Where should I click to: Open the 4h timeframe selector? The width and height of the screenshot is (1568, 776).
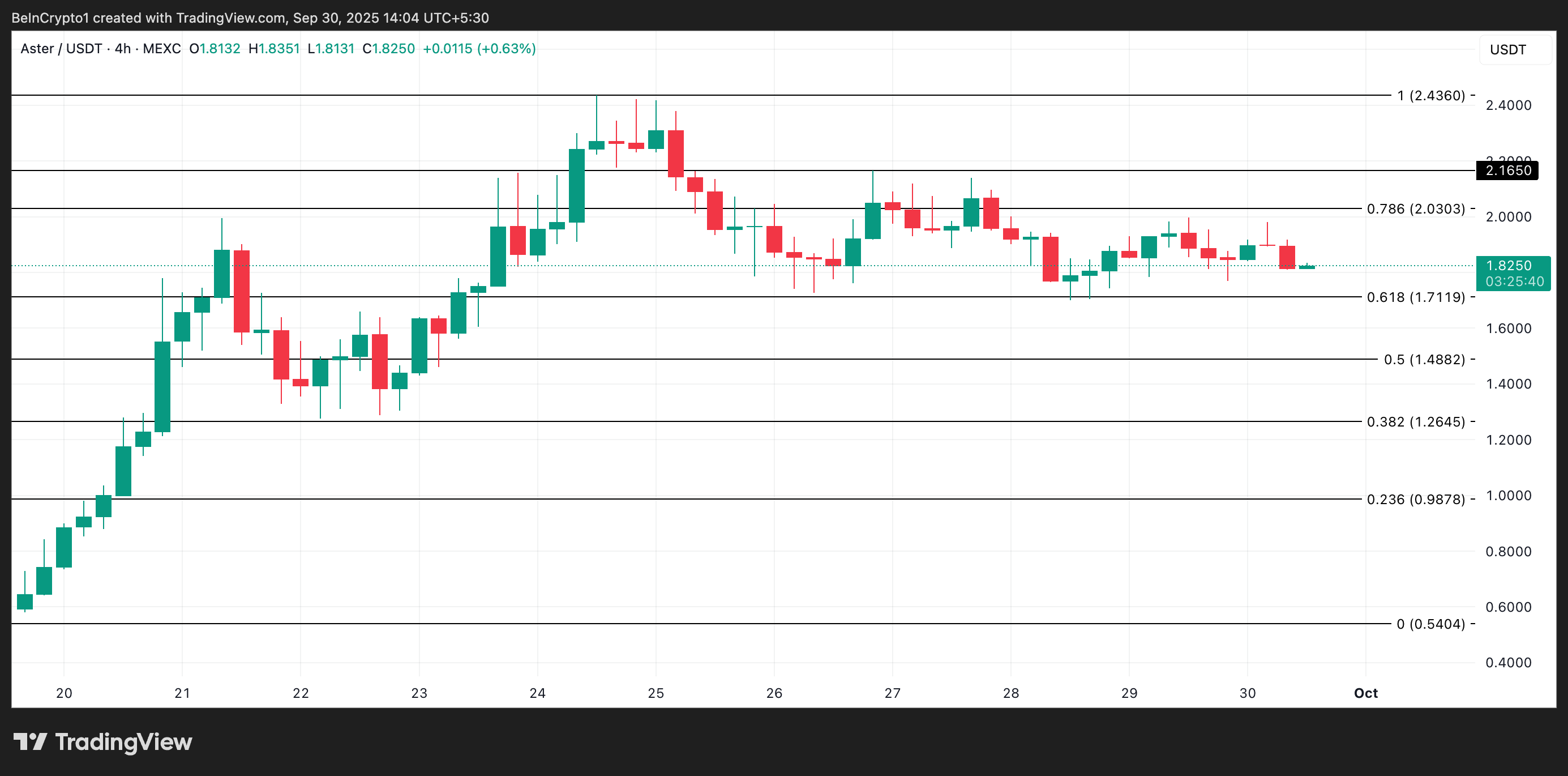click(x=122, y=49)
